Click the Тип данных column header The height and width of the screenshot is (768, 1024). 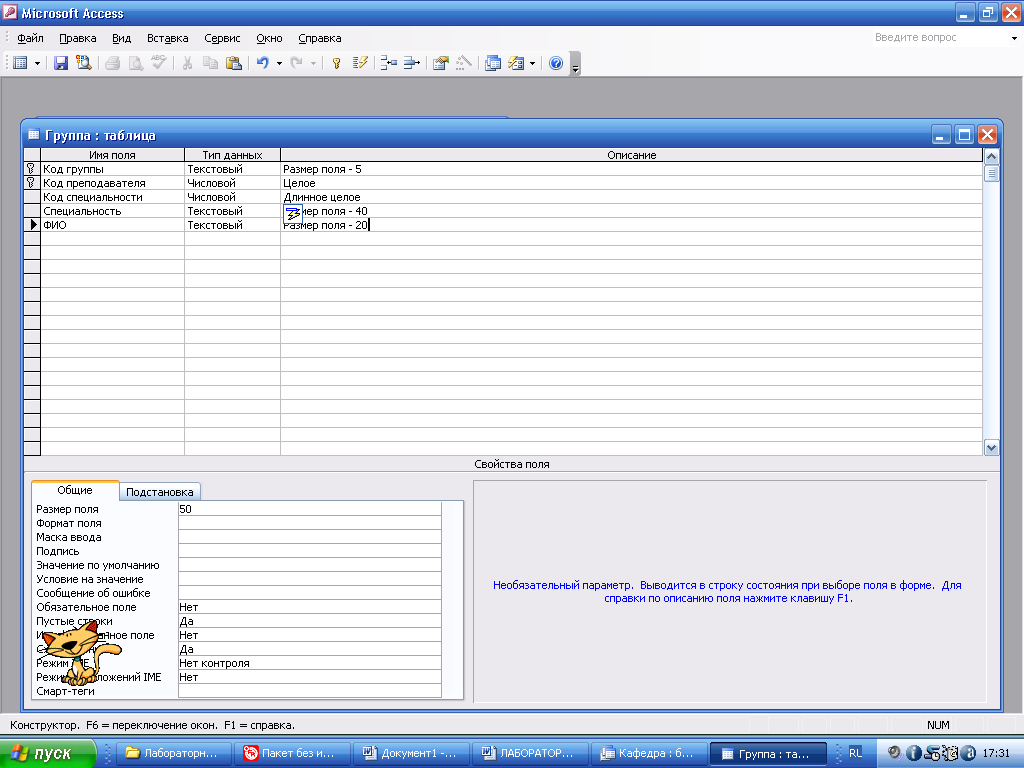pyautogui.click(x=232, y=155)
